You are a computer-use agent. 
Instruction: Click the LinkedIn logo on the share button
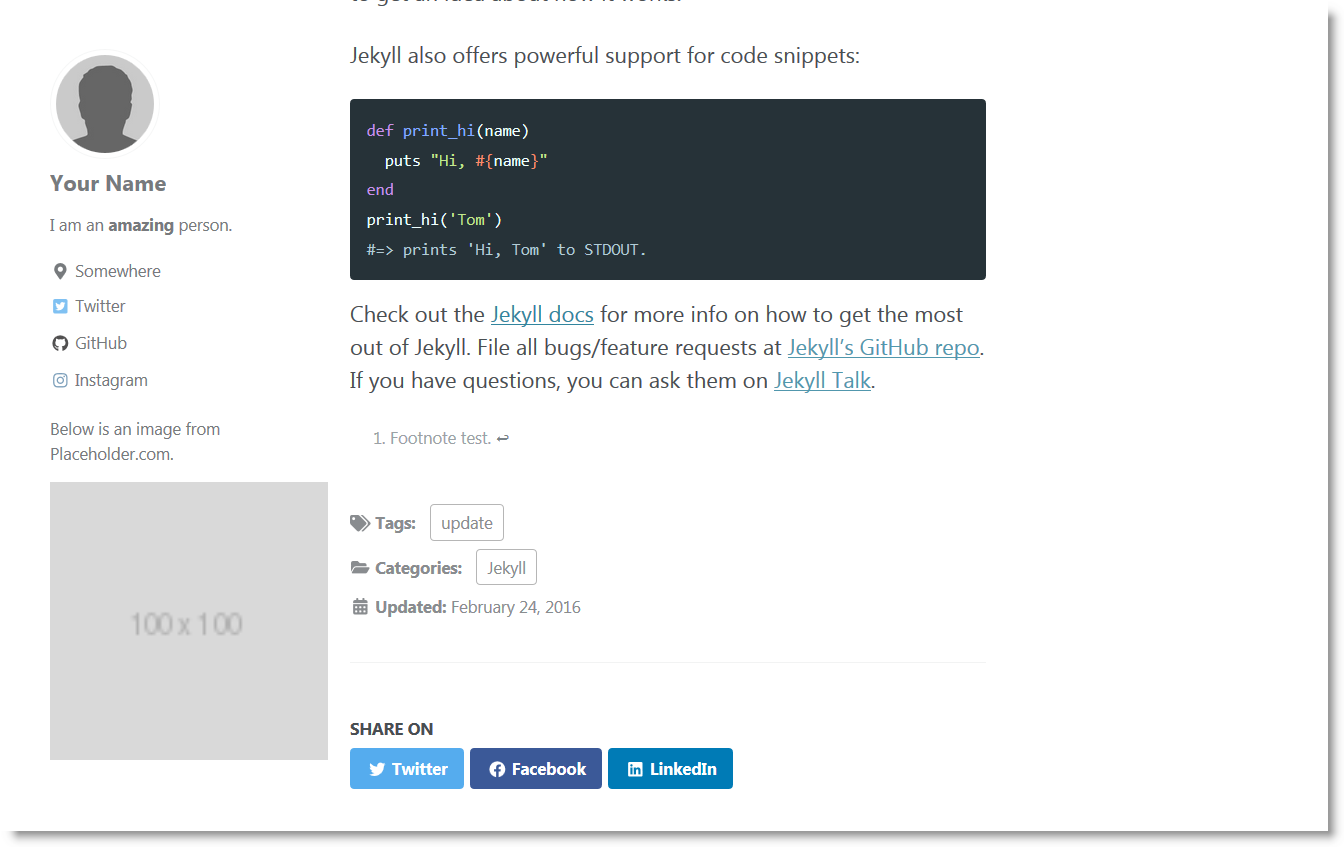click(x=635, y=768)
